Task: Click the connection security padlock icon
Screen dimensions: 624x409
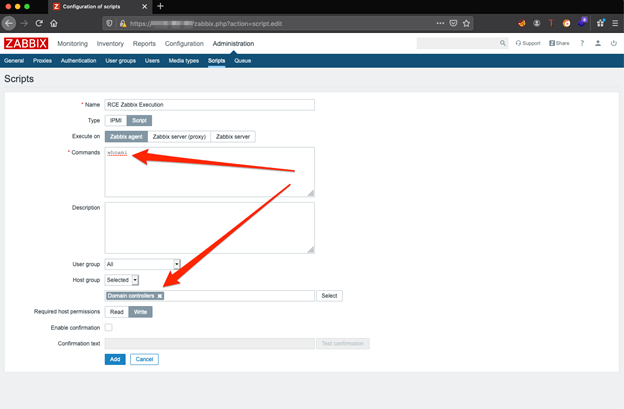Action: [x=123, y=23]
